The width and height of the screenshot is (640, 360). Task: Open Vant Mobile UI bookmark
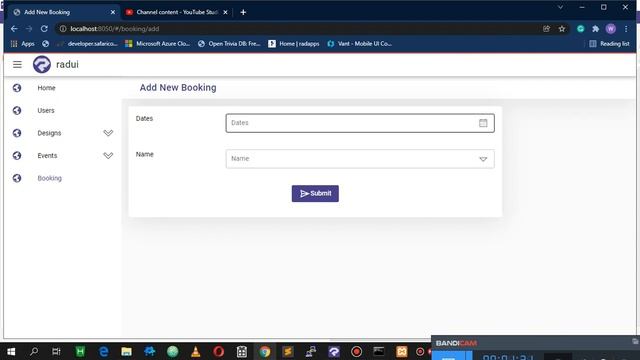[360, 44]
